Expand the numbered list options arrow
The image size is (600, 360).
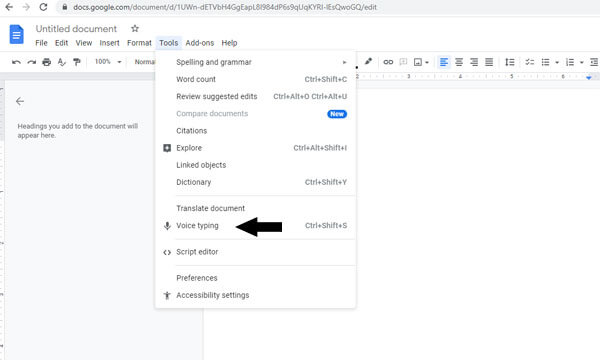point(582,62)
